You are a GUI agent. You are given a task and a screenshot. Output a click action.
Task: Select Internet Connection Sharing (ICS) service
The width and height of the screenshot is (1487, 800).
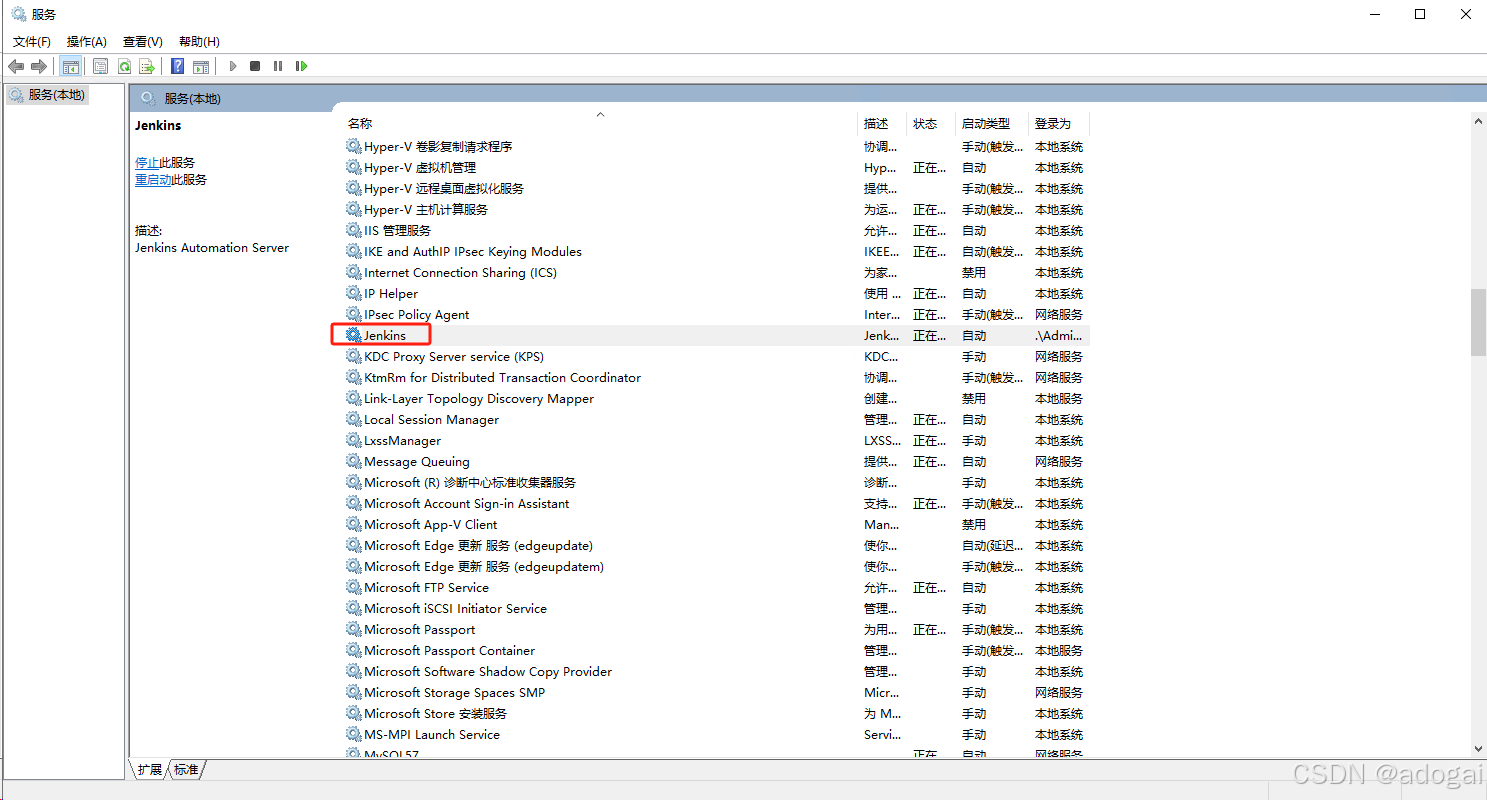click(716, 272)
